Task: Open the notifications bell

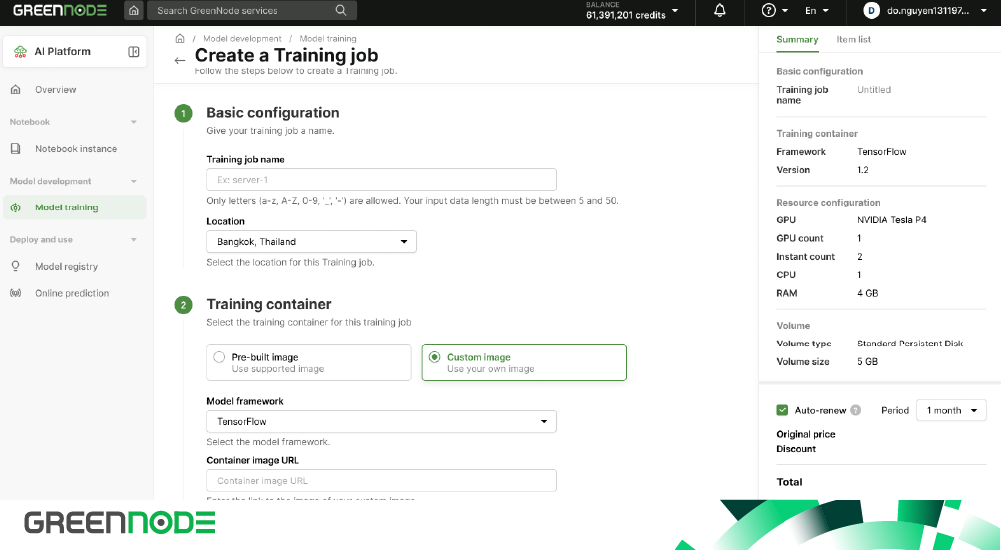Action: tap(719, 10)
